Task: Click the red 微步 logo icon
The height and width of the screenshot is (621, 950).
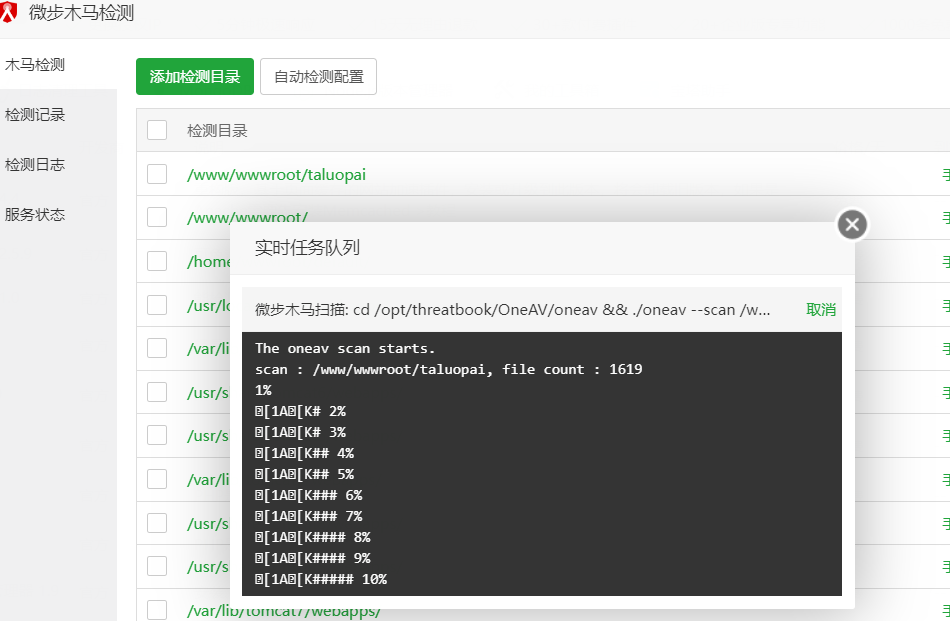Action: point(8,12)
